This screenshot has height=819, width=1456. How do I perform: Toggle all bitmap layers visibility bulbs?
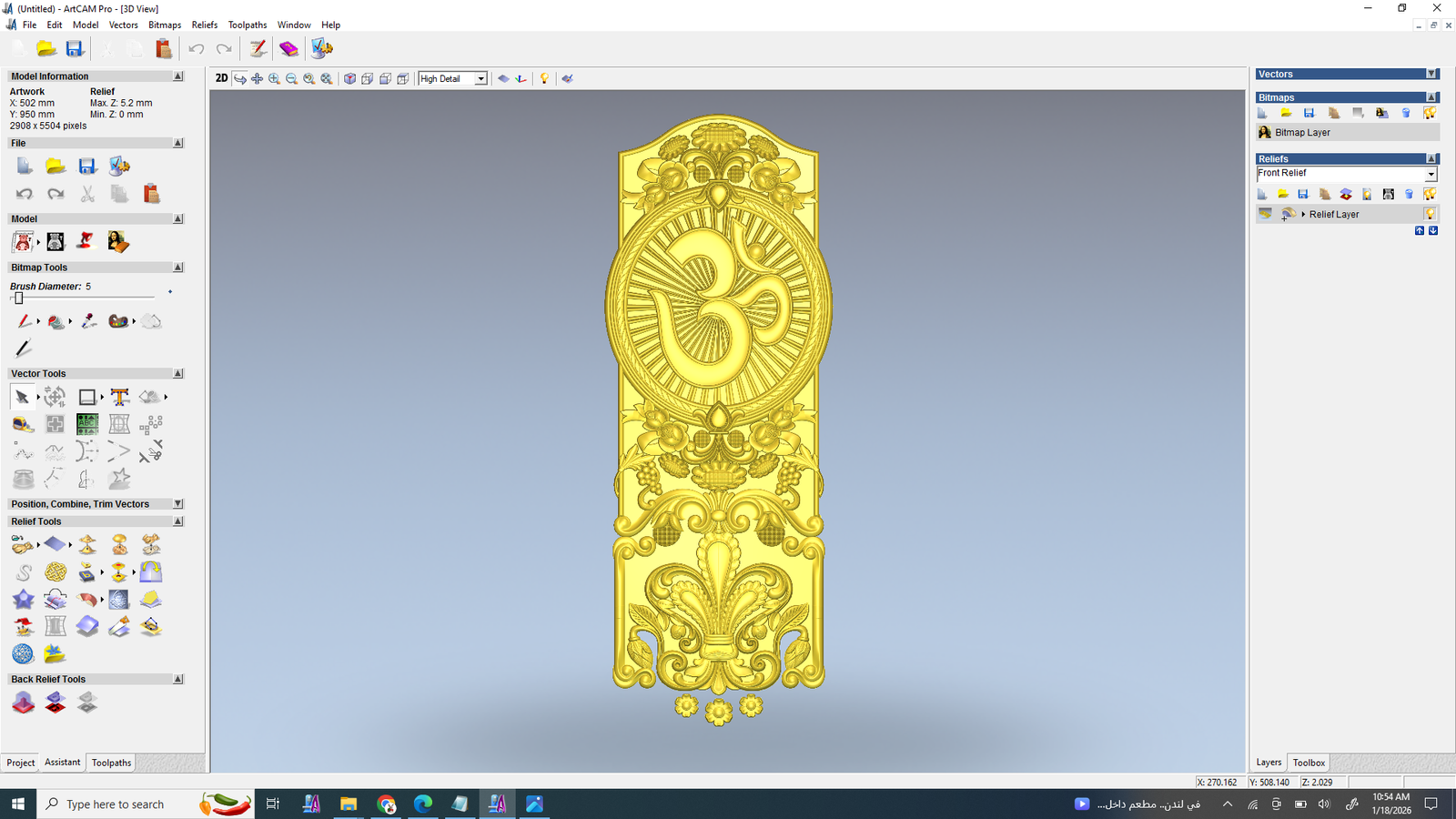[1430, 113]
